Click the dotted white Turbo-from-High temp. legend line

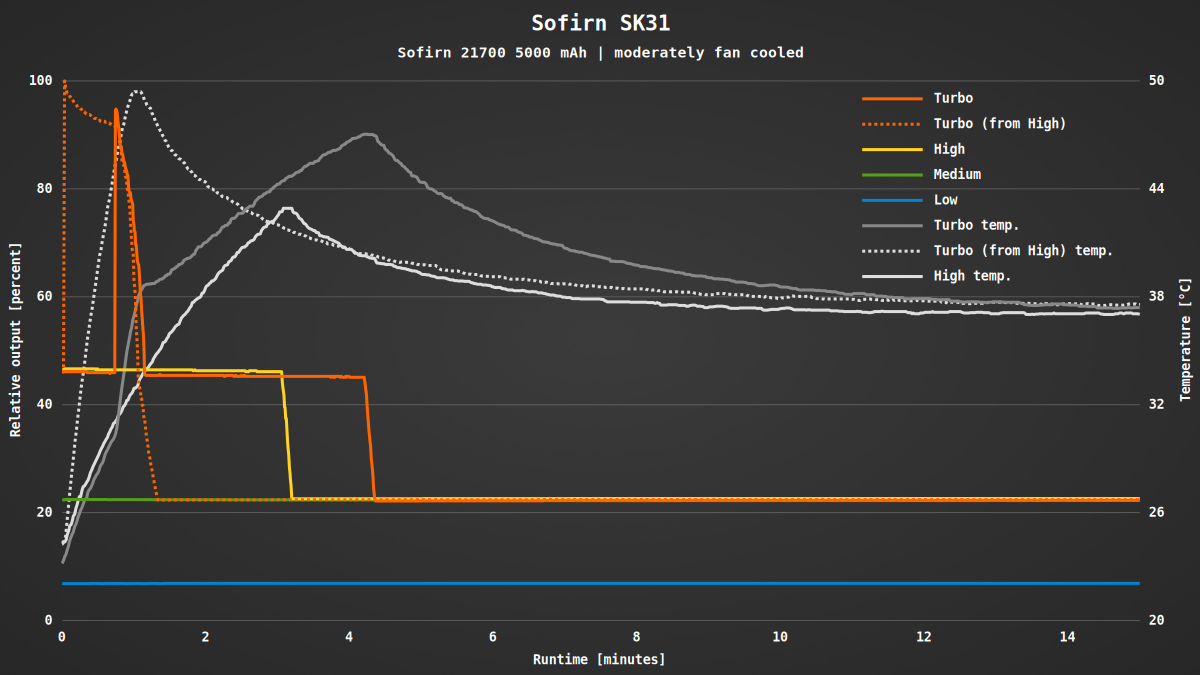click(x=892, y=250)
